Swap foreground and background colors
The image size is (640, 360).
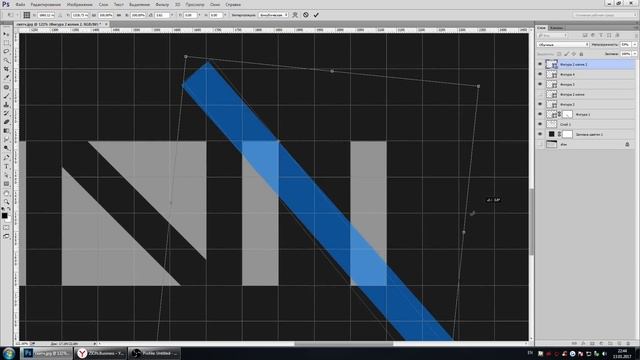click(9, 209)
